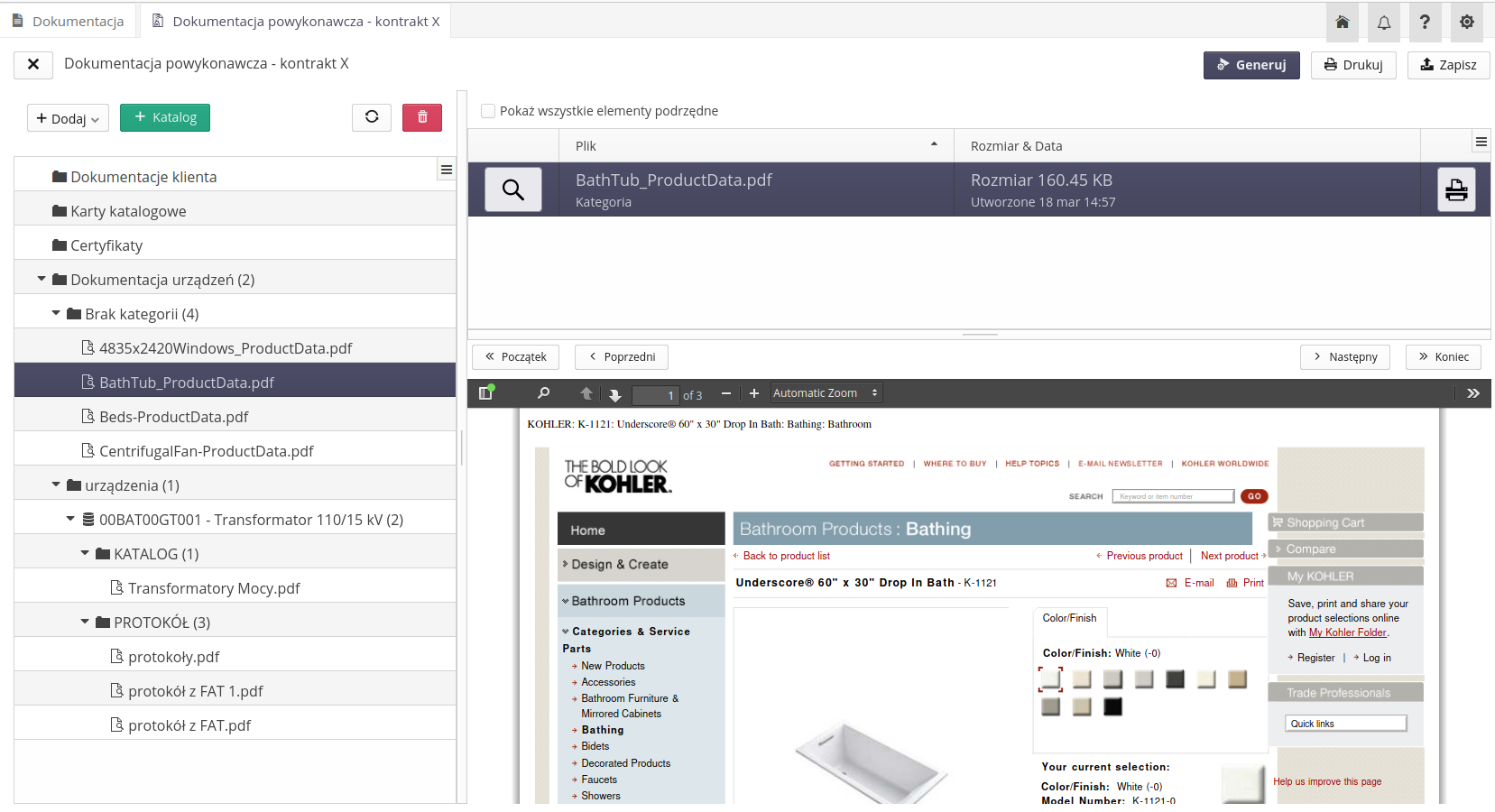Open the Dodaj dropdown
This screenshot has width=1495, height=812.
click(68, 118)
